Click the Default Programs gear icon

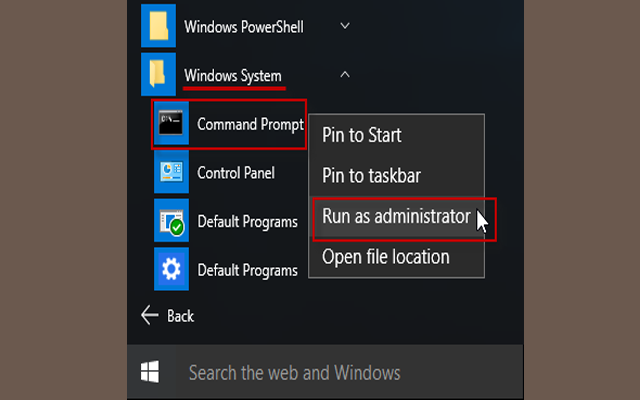coord(171,269)
